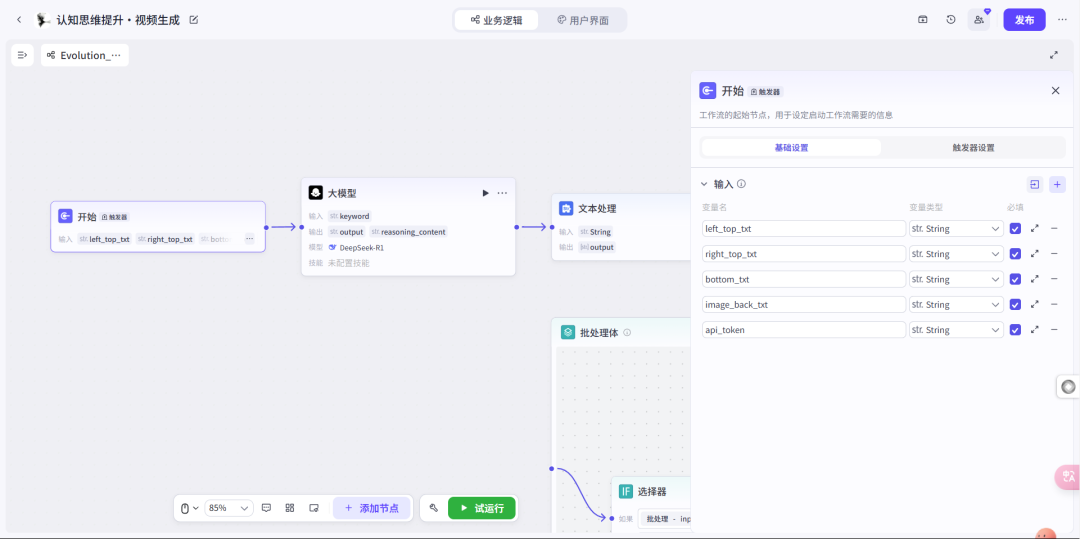This screenshot has width=1080, height=539.
Task: Auto-arrange nodes with grid icon
Action: point(290,508)
